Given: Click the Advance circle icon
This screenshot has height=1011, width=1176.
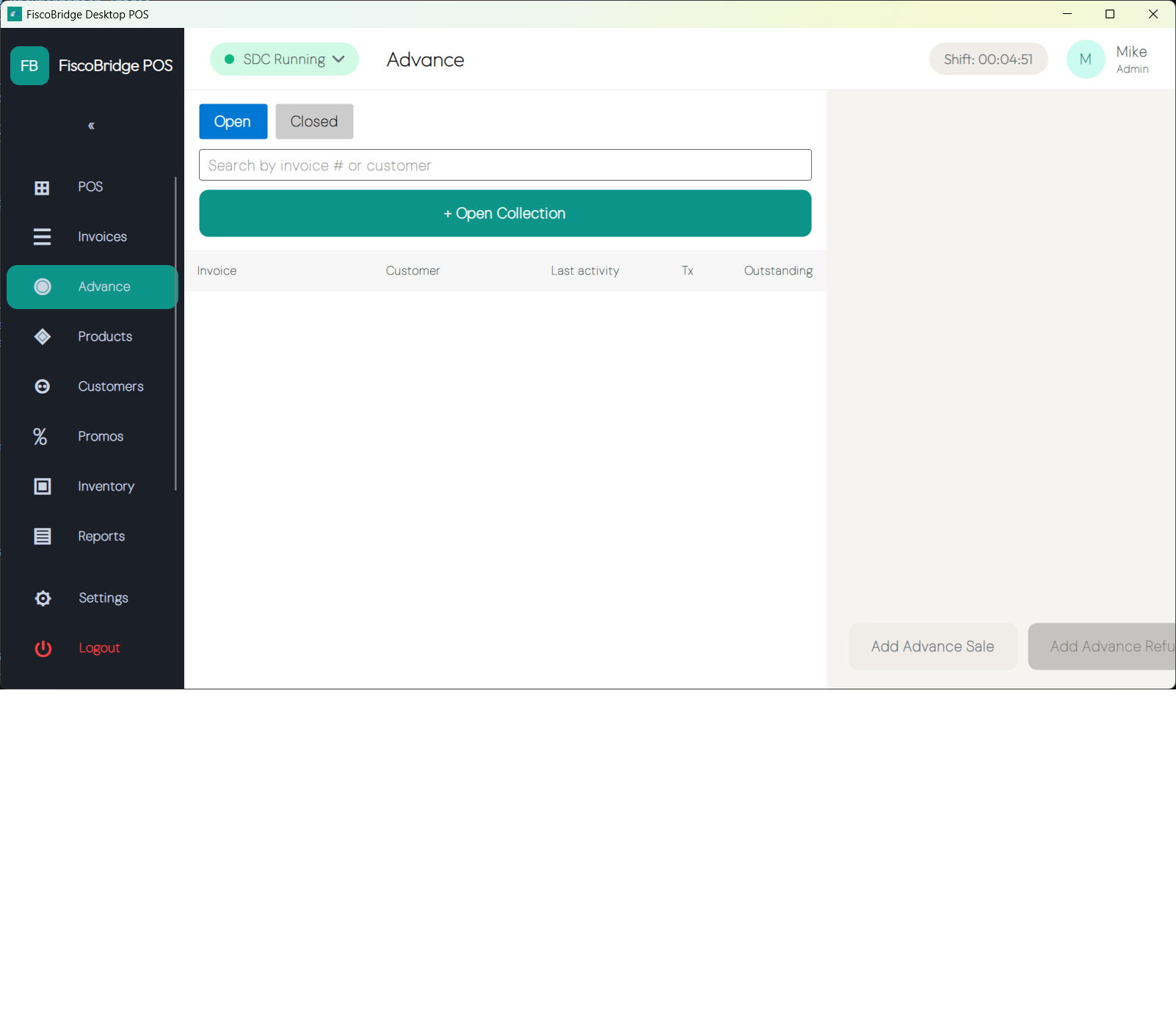Looking at the screenshot, I should pyautogui.click(x=43, y=286).
